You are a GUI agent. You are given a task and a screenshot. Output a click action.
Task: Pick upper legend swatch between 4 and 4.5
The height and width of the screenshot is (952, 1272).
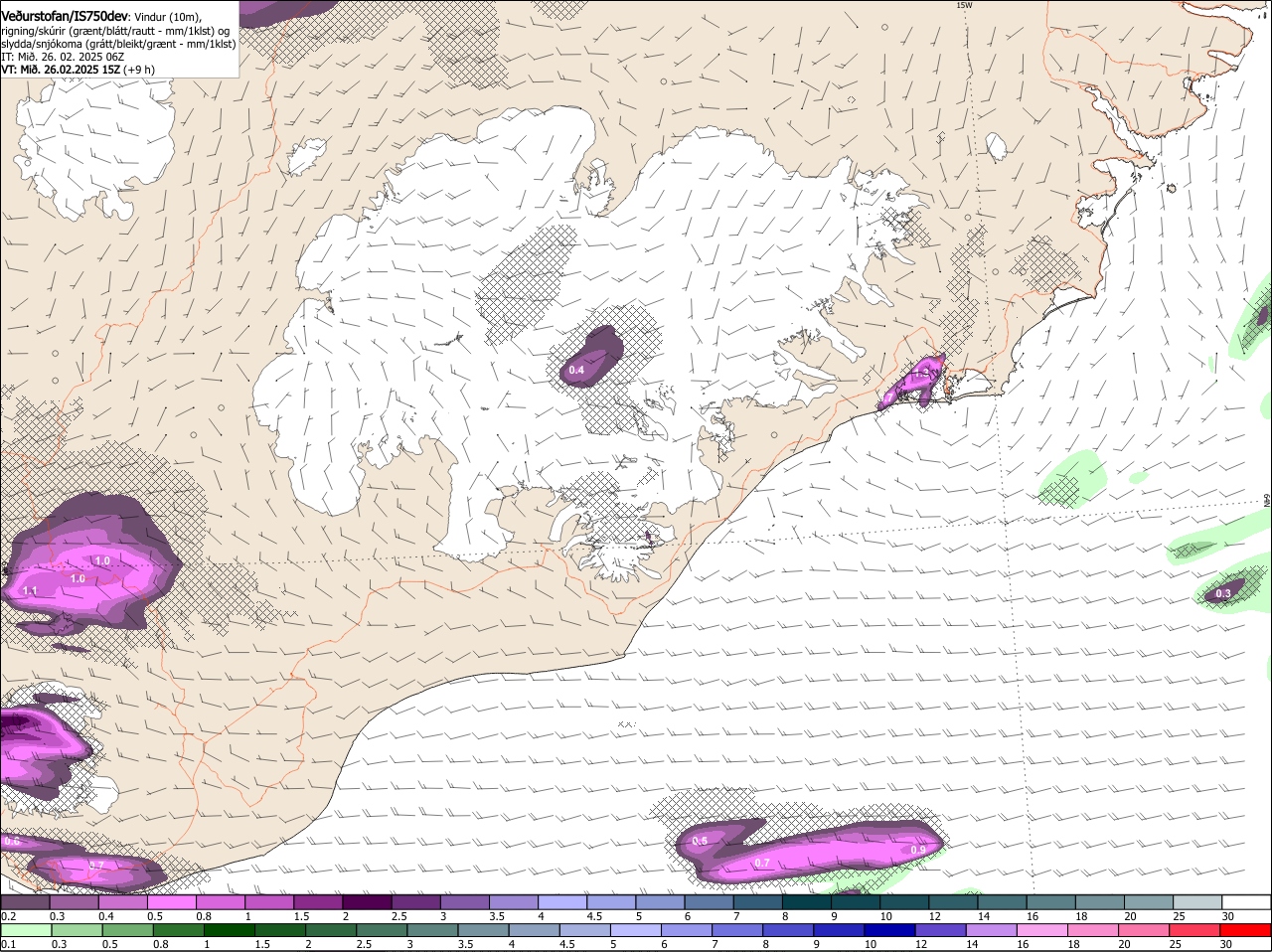561,901
